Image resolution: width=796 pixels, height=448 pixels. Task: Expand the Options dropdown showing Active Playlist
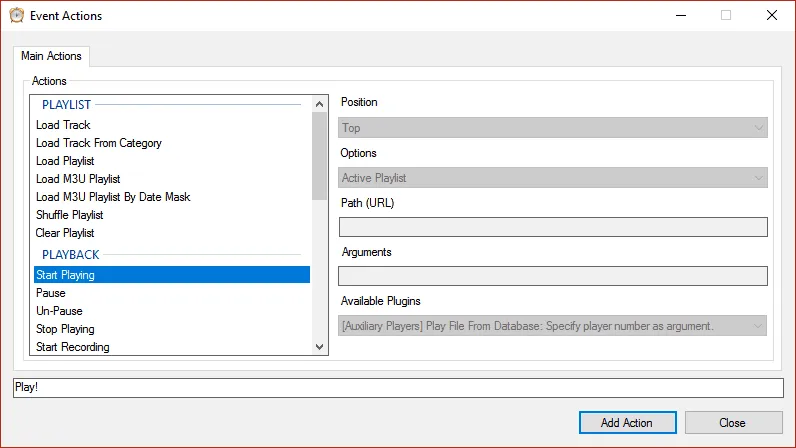pyautogui.click(x=552, y=178)
